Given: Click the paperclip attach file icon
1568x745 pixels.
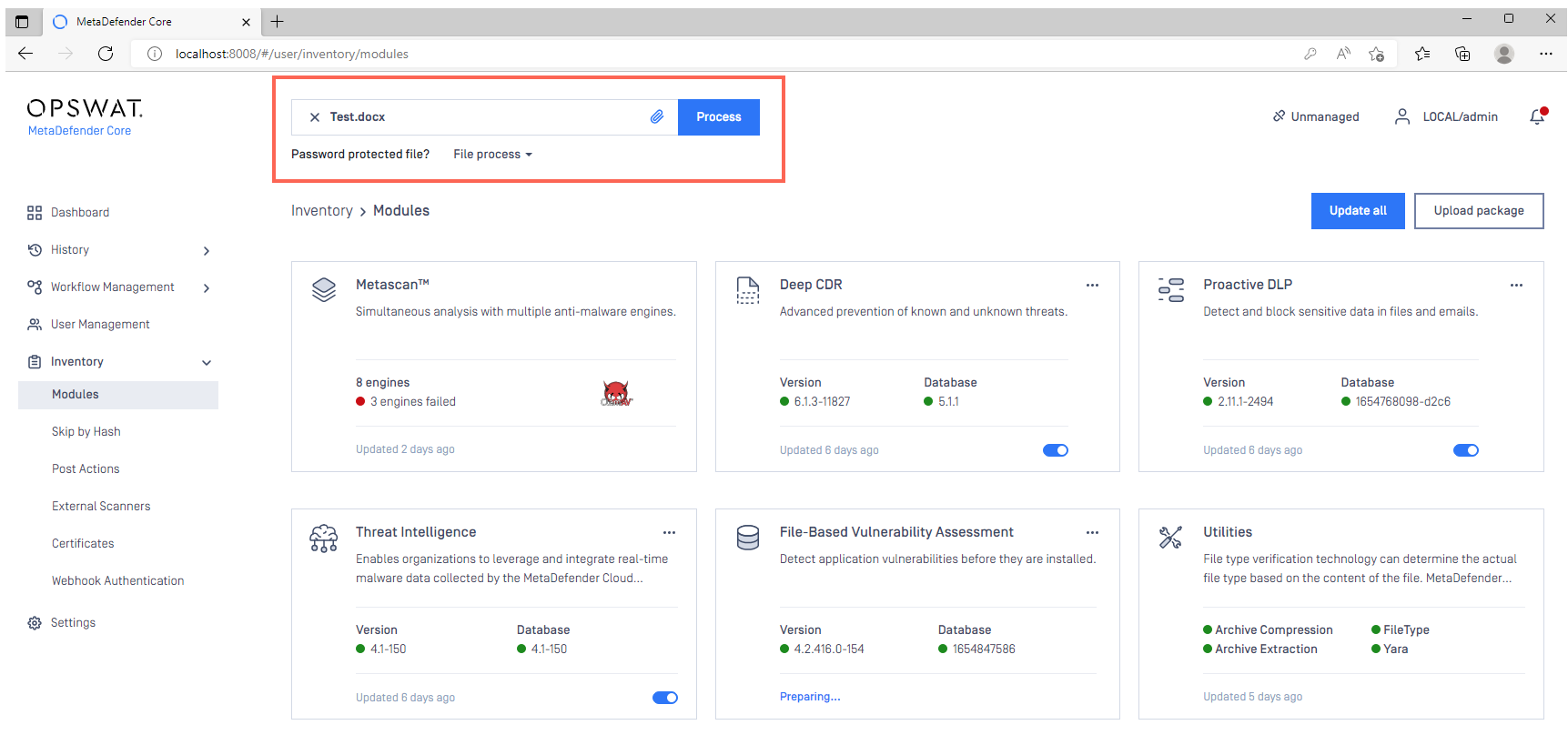Looking at the screenshot, I should tap(657, 116).
